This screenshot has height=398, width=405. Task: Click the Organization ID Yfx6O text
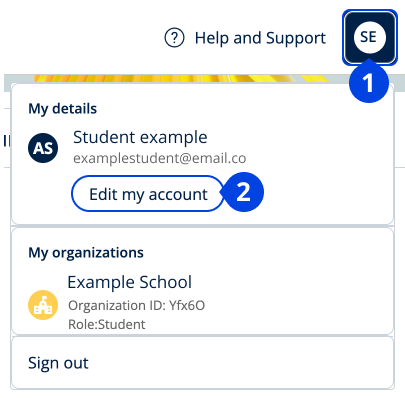[136, 305]
